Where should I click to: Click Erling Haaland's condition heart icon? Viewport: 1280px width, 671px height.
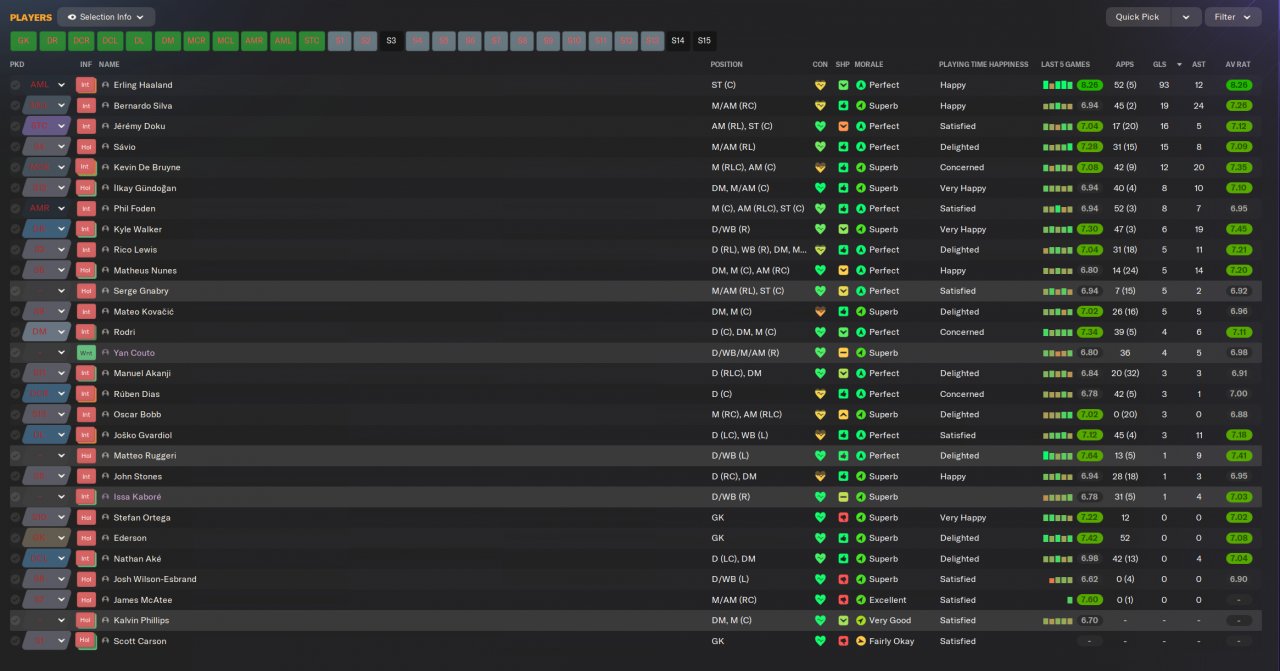pyautogui.click(x=820, y=85)
